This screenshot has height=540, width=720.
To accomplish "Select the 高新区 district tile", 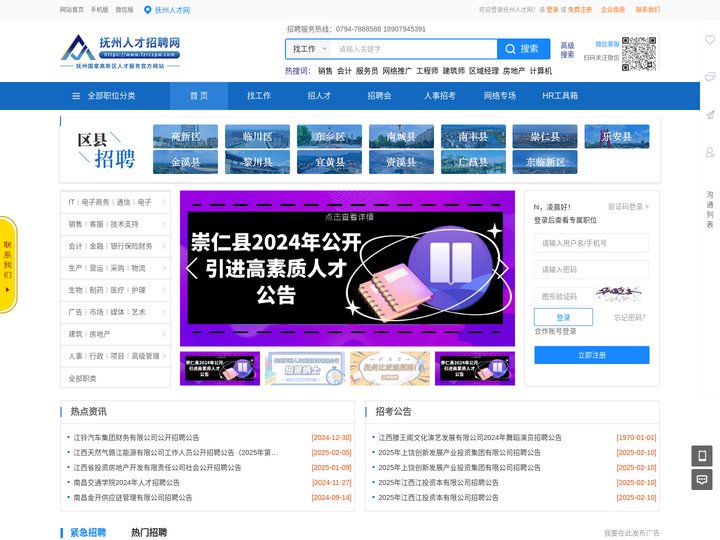I will point(186,136).
